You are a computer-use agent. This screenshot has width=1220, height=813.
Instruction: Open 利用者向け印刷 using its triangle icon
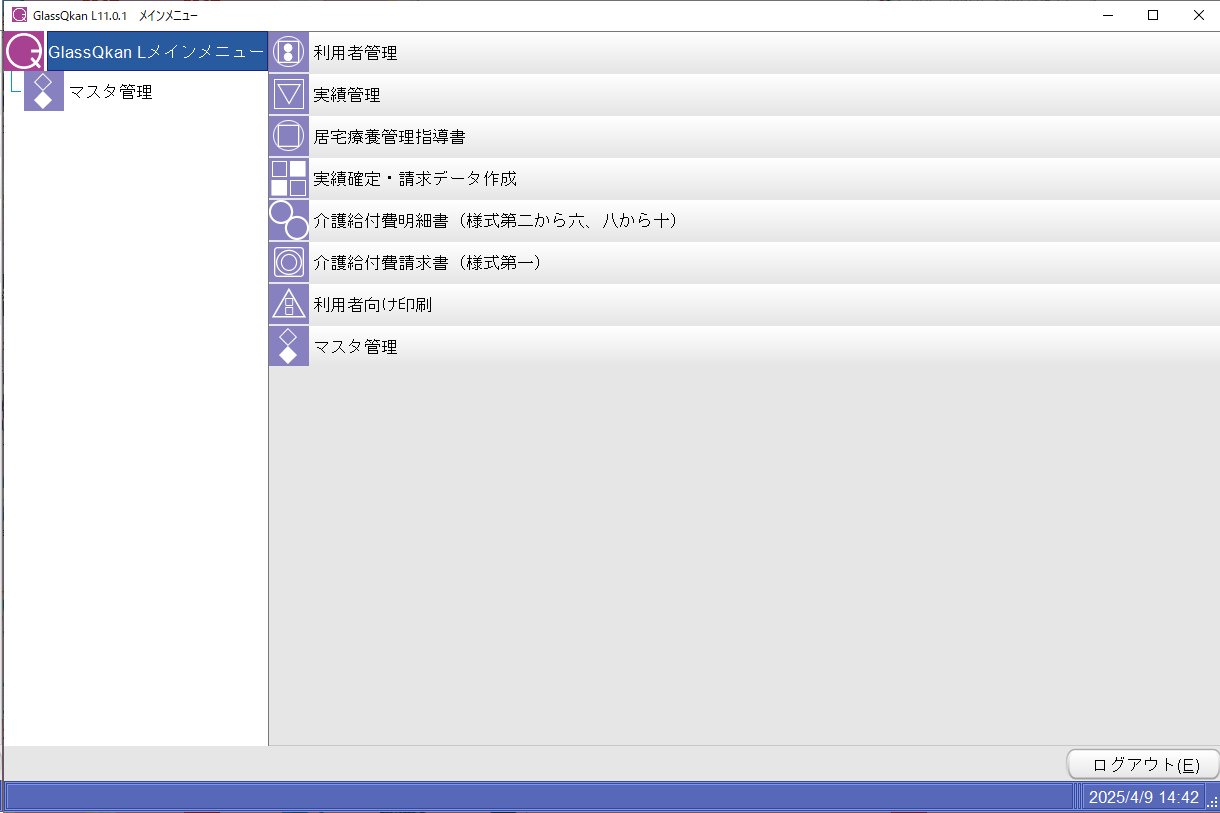tap(288, 303)
